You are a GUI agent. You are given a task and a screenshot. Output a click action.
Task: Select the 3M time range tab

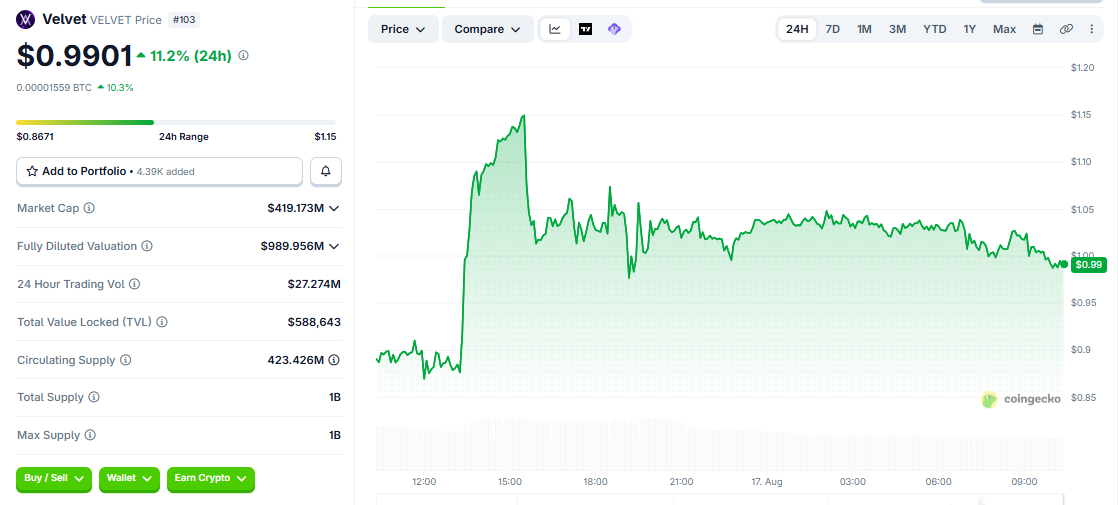tap(897, 29)
